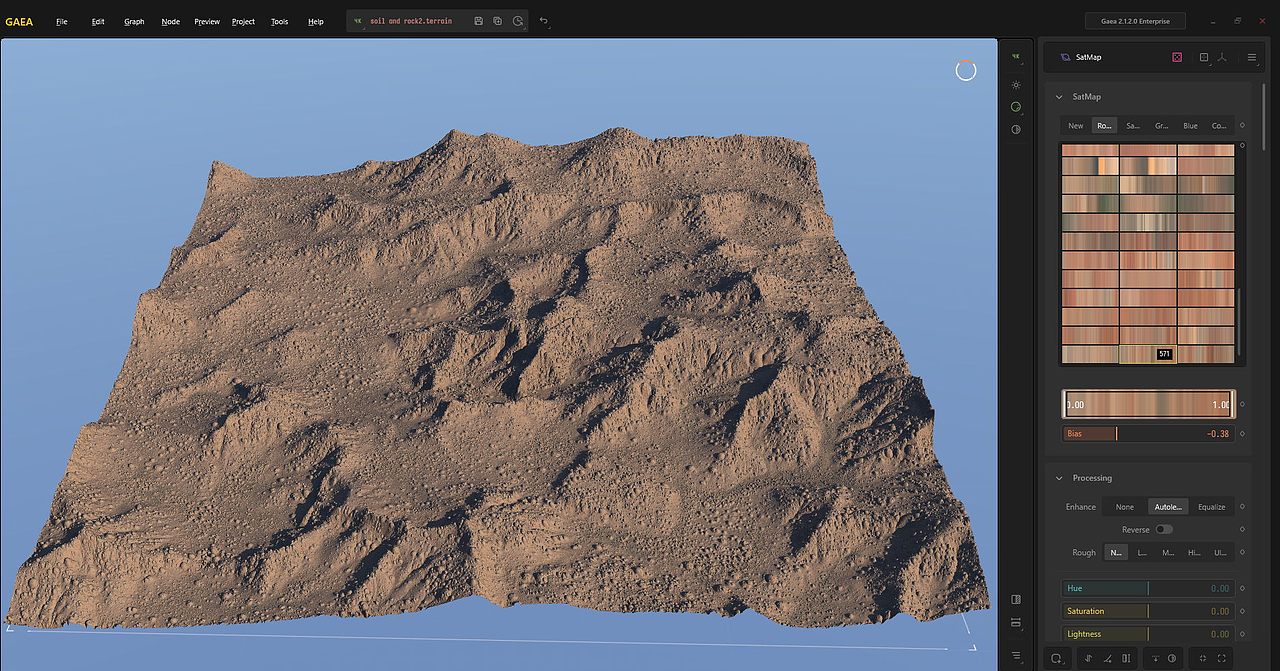Image resolution: width=1280 pixels, height=671 pixels.
Task: Collapse the SatMap section
Action: 1059,97
